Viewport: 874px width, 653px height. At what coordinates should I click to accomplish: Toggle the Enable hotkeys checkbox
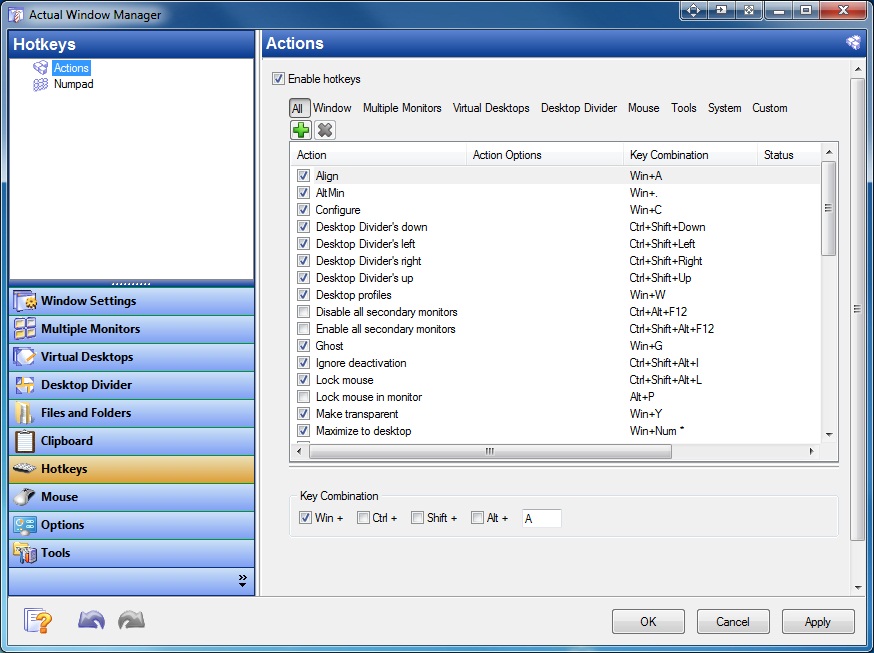point(278,79)
